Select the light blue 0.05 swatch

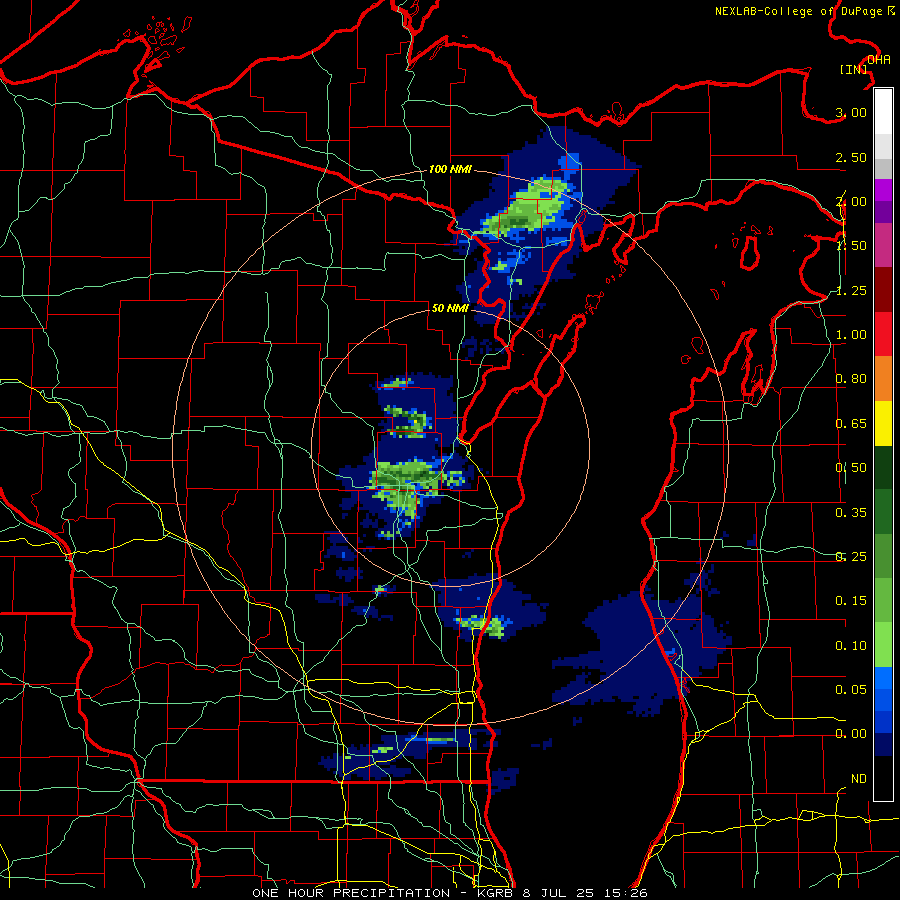click(x=883, y=678)
